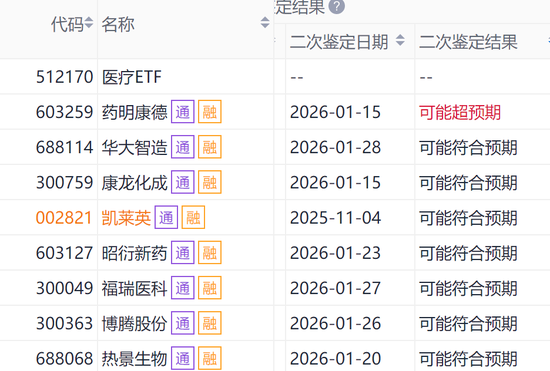Open stock 华大智造 by name
Viewport: 550px width, 371px height.
tap(134, 147)
